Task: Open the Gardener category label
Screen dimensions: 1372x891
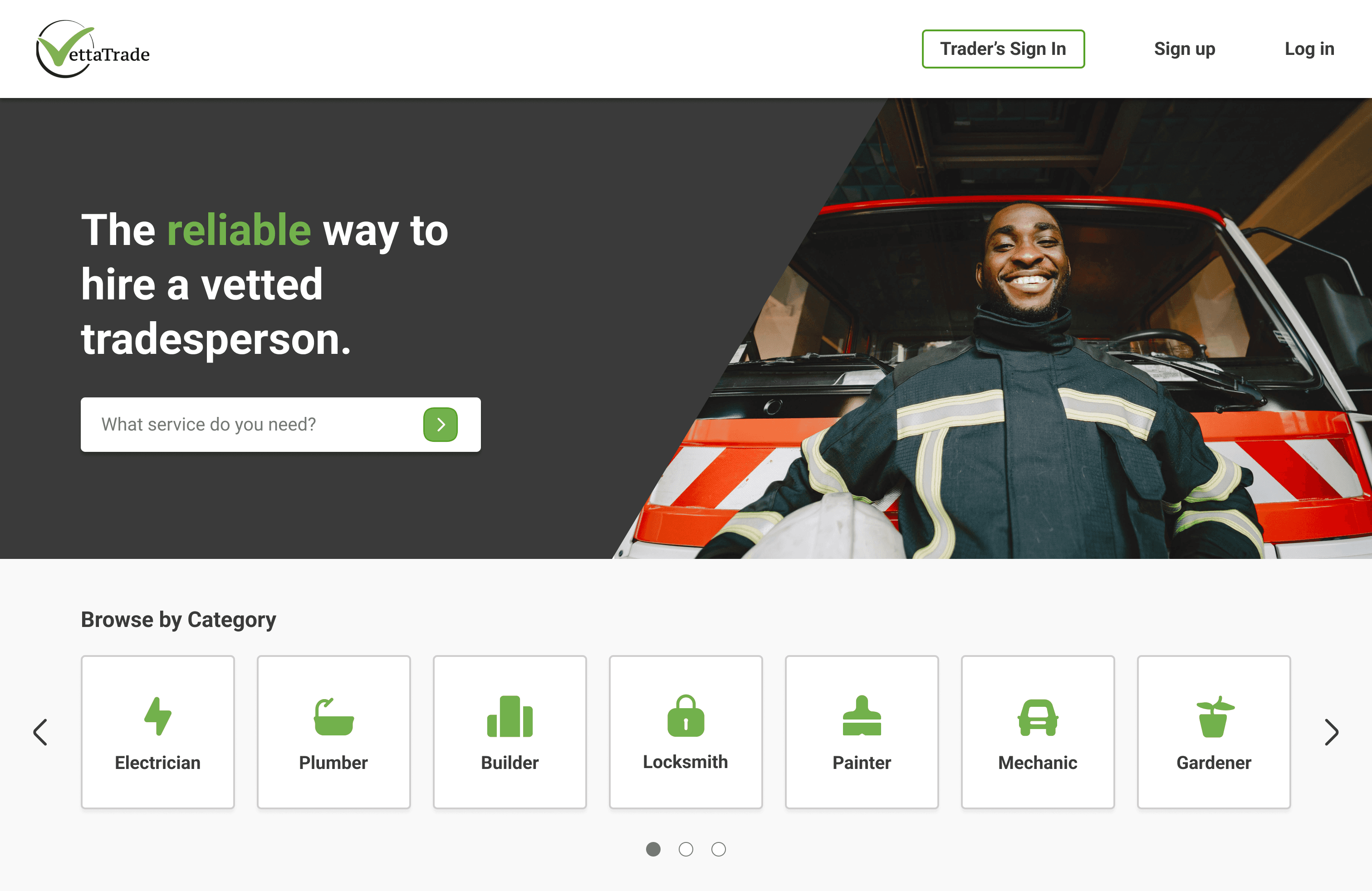Action: click(1214, 763)
